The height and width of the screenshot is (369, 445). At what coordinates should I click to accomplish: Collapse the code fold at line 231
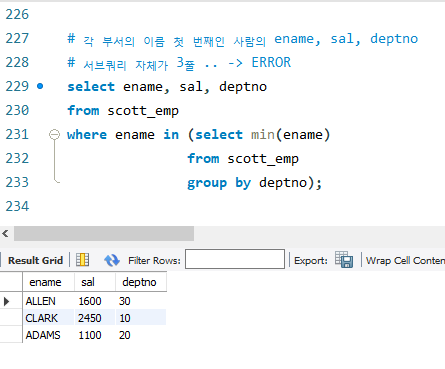54,135
